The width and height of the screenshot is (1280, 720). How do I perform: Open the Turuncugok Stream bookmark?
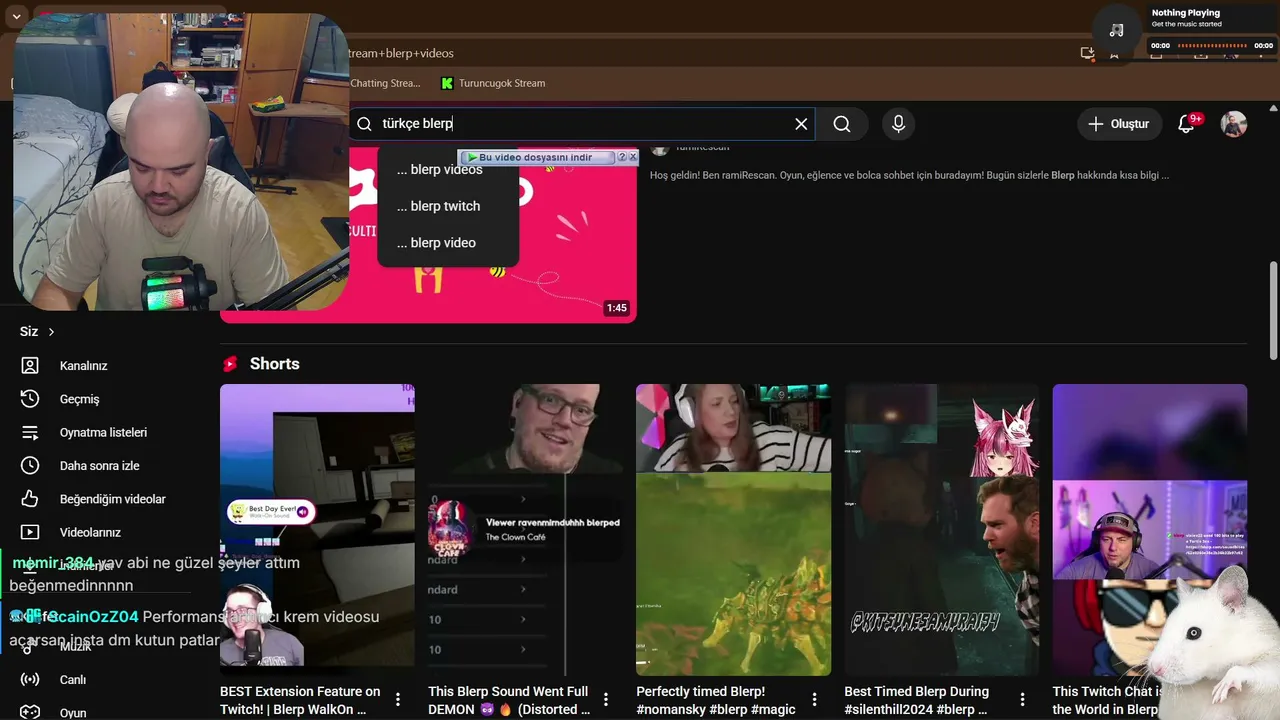click(x=493, y=83)
